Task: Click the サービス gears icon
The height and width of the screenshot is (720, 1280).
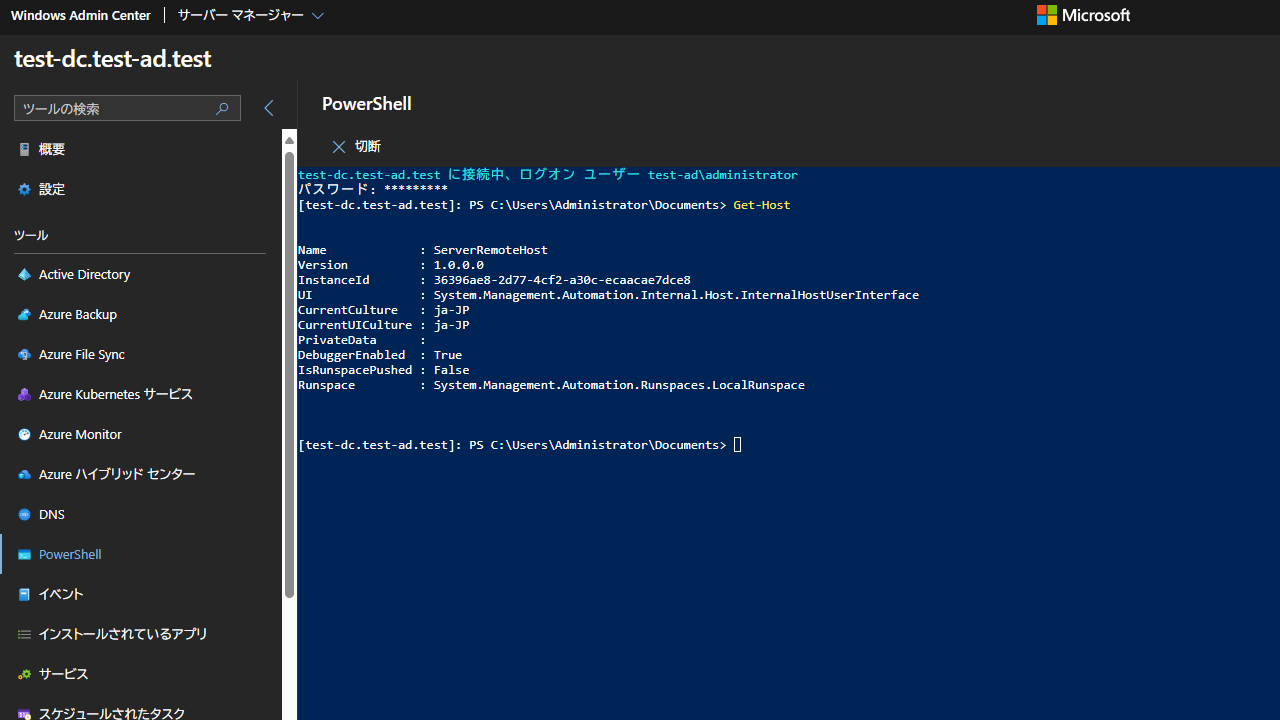Action: pos(24,674)
